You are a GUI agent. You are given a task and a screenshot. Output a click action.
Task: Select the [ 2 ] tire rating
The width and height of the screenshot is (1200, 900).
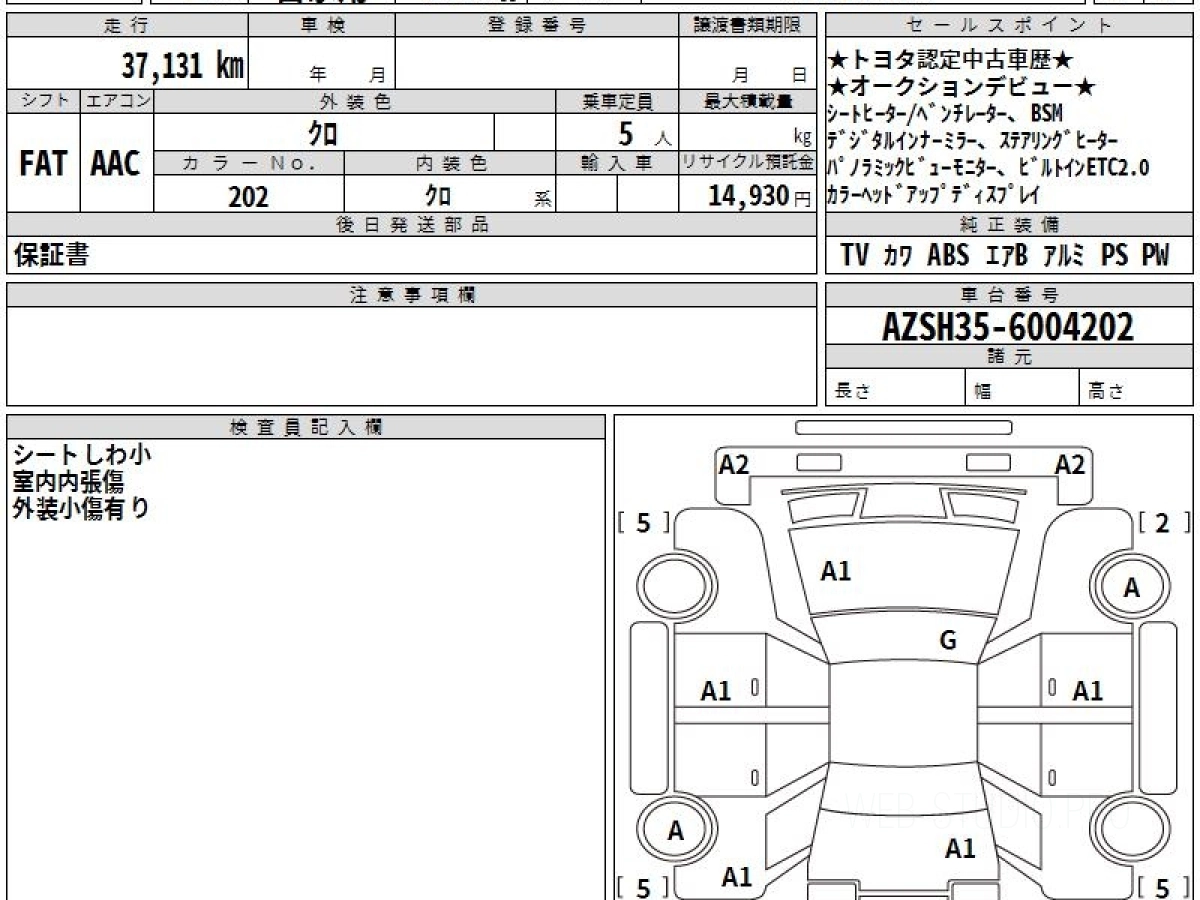coord(1164,523)
